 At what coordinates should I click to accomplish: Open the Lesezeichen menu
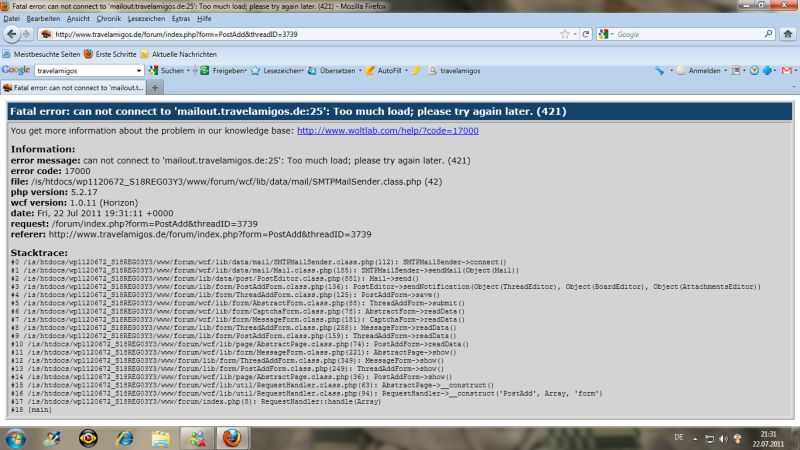tap(146, 18)
